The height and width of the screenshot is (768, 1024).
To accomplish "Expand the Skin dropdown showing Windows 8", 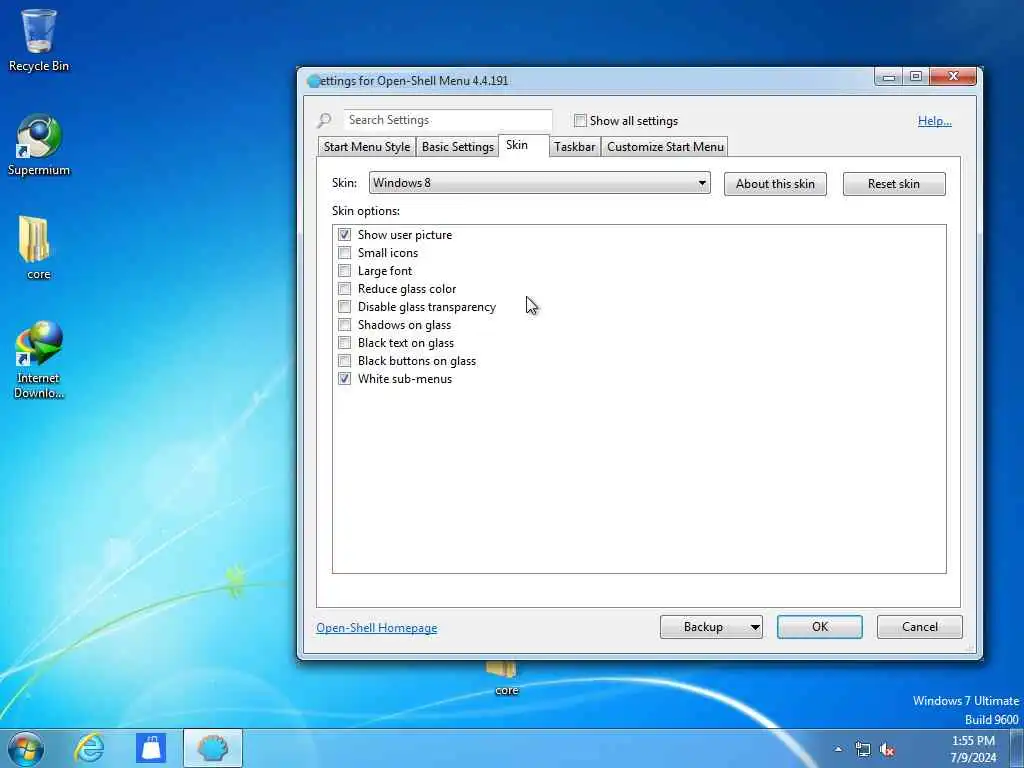I will tap(539, 183).
